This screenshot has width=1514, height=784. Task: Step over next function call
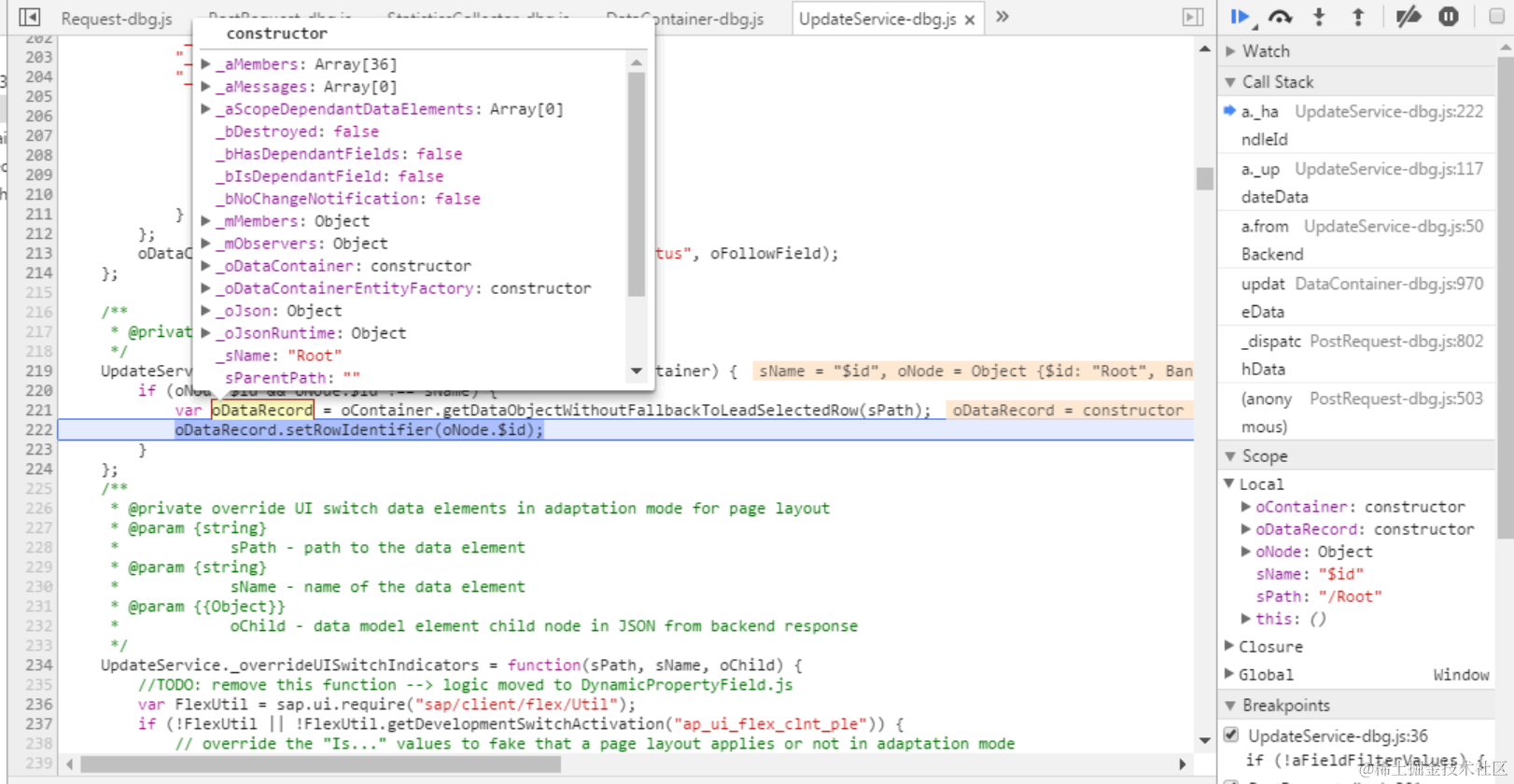tap(1281, 16)
